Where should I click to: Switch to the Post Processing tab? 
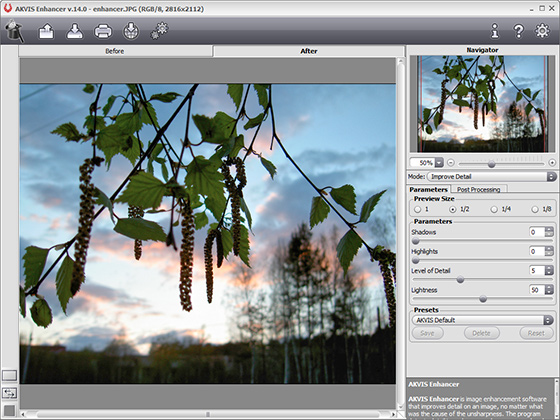[478, 189]
